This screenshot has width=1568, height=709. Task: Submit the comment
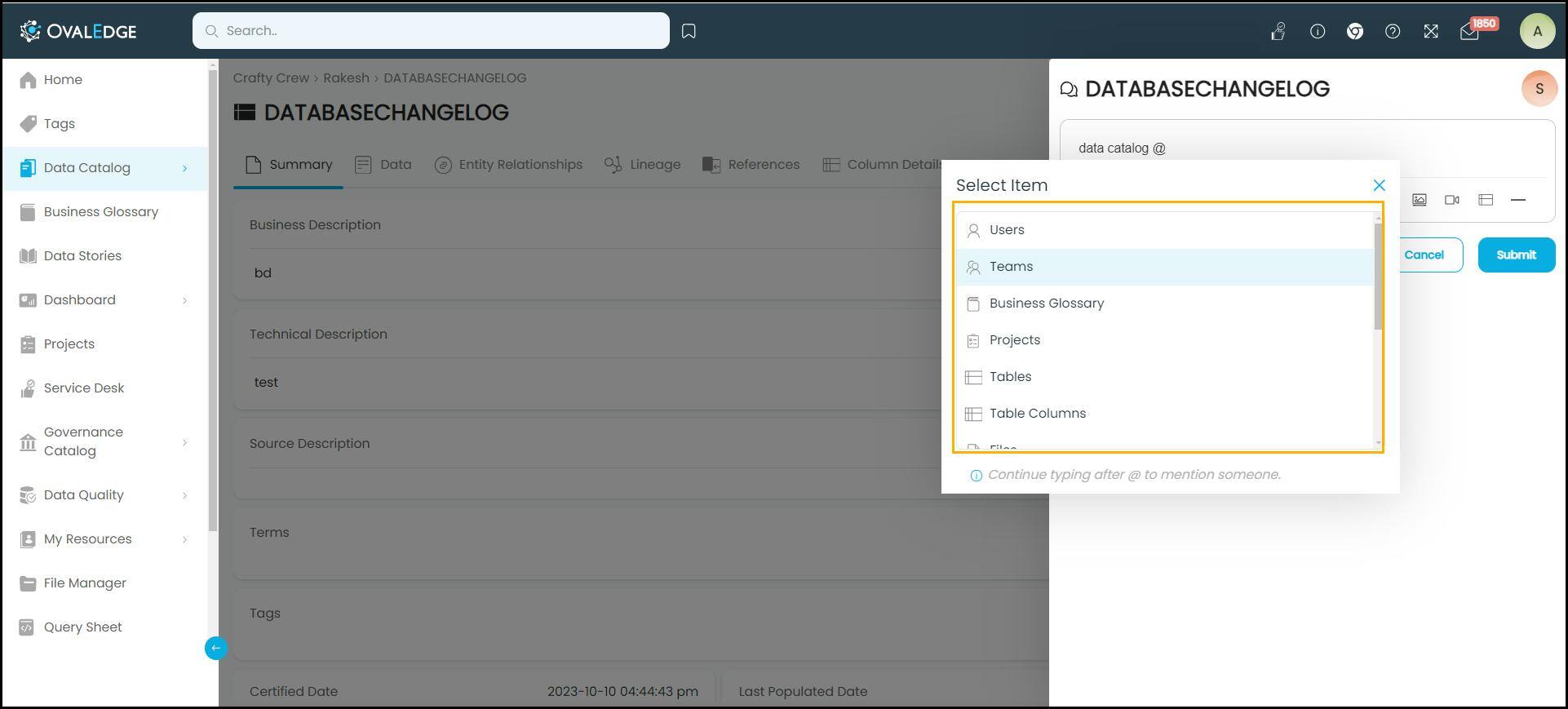[x=1516, y=255]
